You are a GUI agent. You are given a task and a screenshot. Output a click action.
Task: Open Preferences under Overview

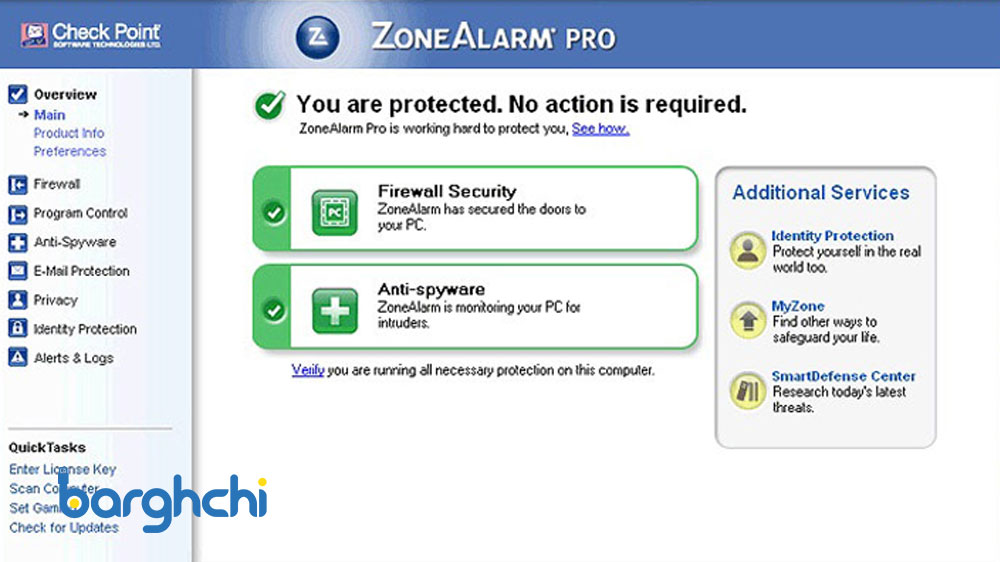(70, 152)
